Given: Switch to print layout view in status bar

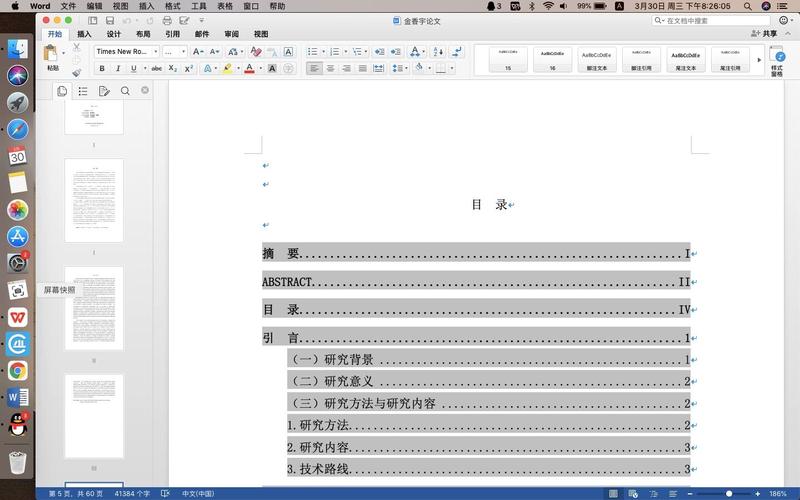Looking at the screenshot, I should pyautogui.click(x=613, y=494).
